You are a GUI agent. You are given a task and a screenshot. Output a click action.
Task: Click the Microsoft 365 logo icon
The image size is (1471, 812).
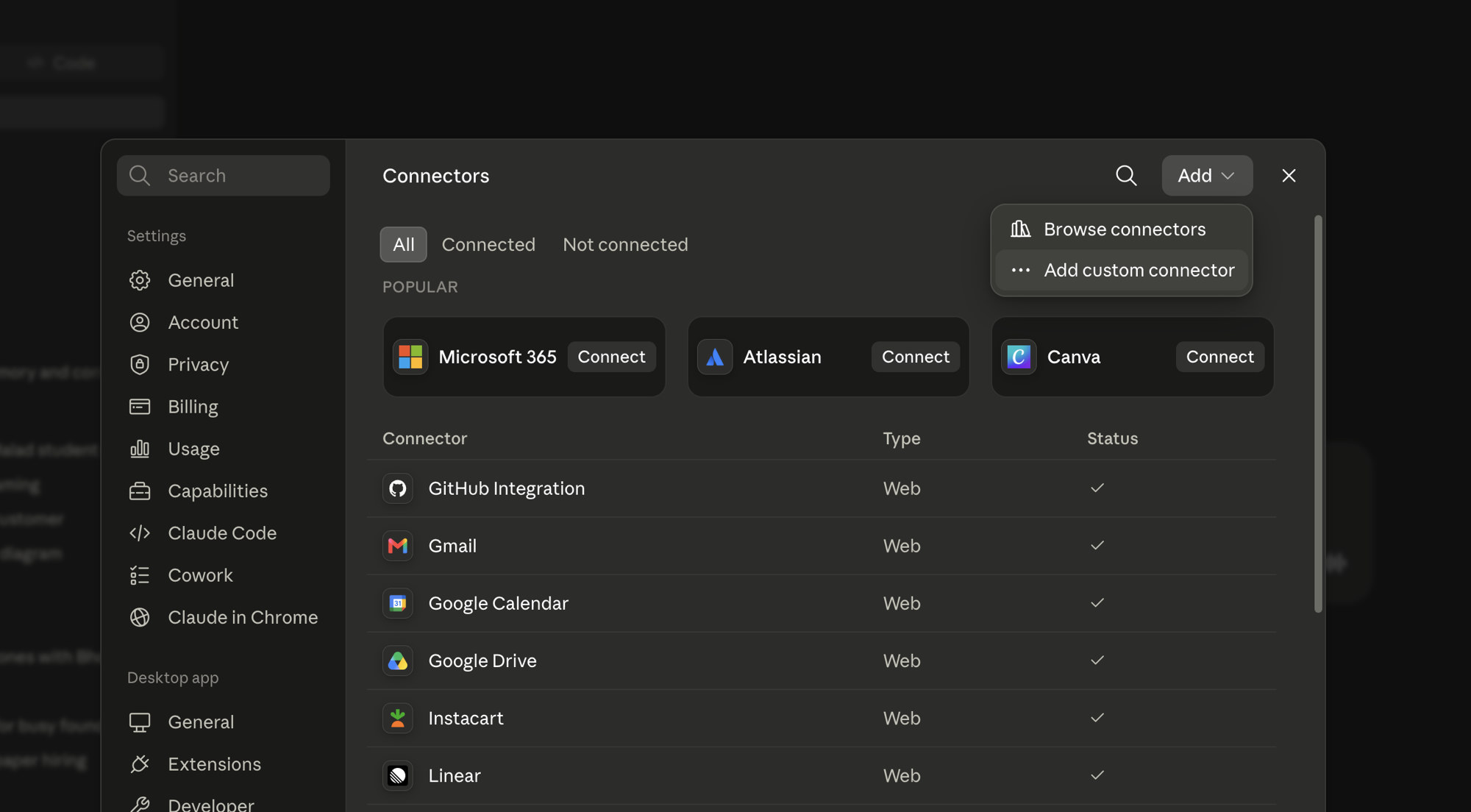coord(410,357)
